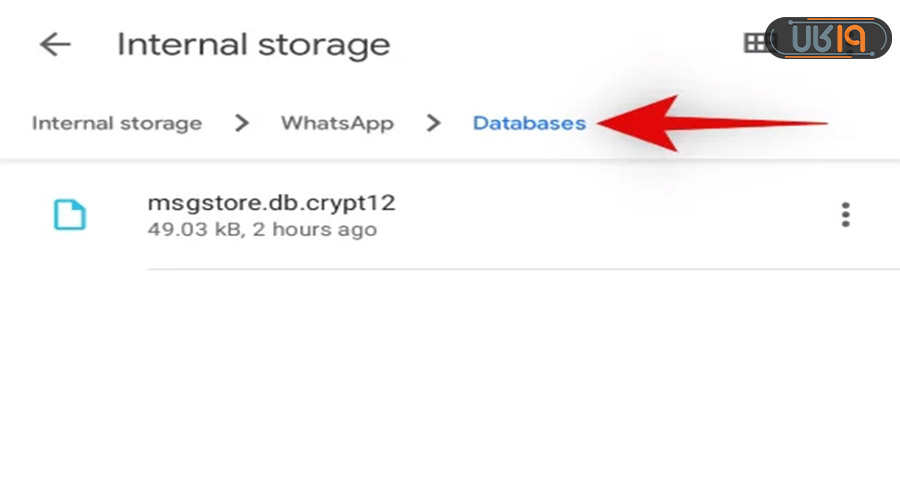Open the msgstore.db.crypt12 file name
Viewport: 900px width, 500px height.
point(271,203)
